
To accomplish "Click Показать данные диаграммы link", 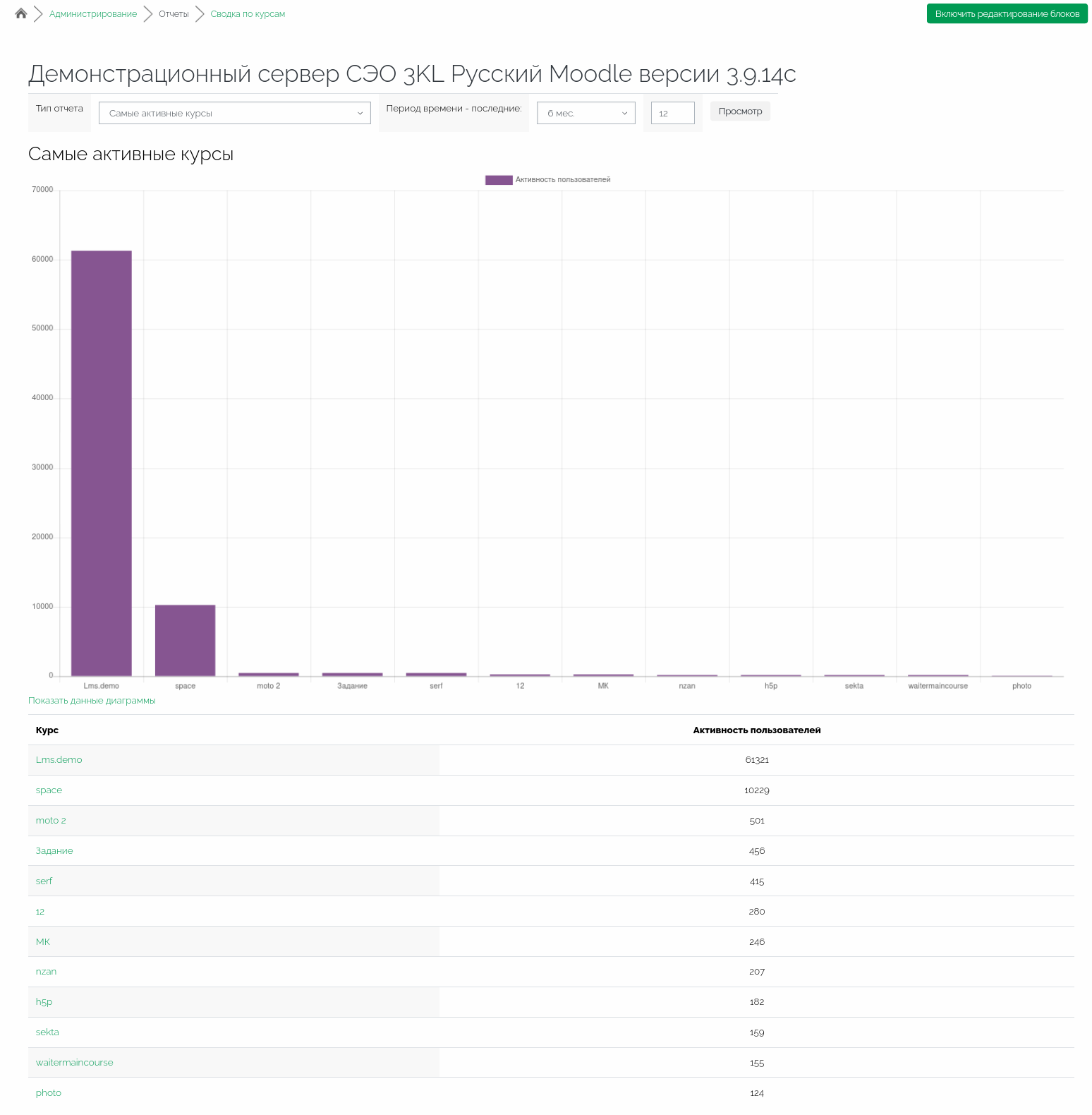I will tap(92, 701).
